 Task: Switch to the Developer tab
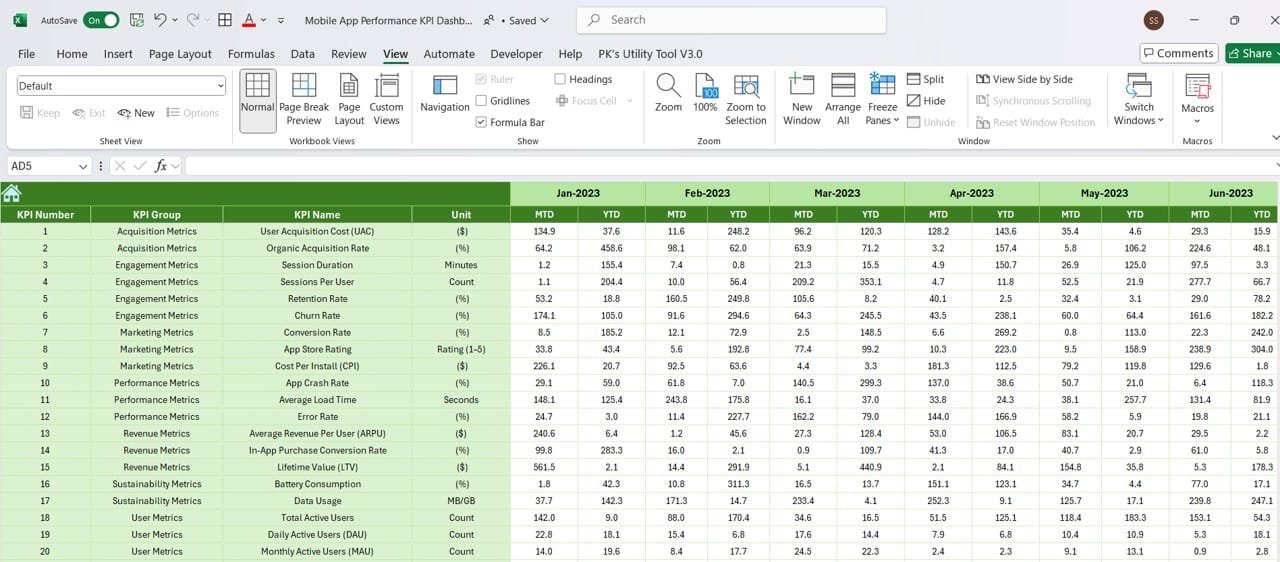coord(516,54)
